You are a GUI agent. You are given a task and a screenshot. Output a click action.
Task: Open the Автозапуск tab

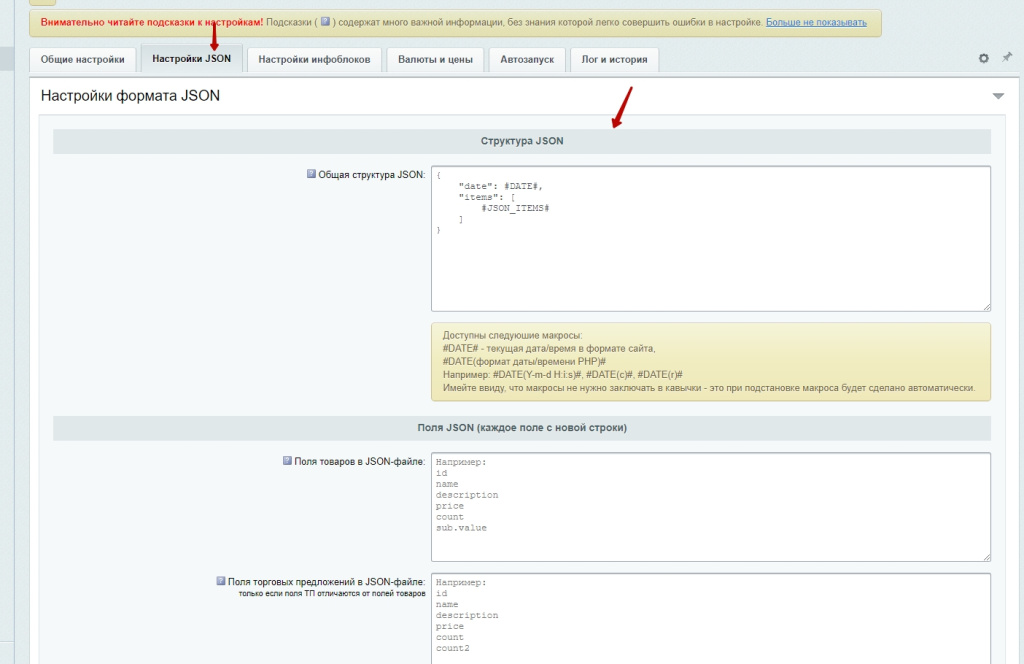[527, 59]
